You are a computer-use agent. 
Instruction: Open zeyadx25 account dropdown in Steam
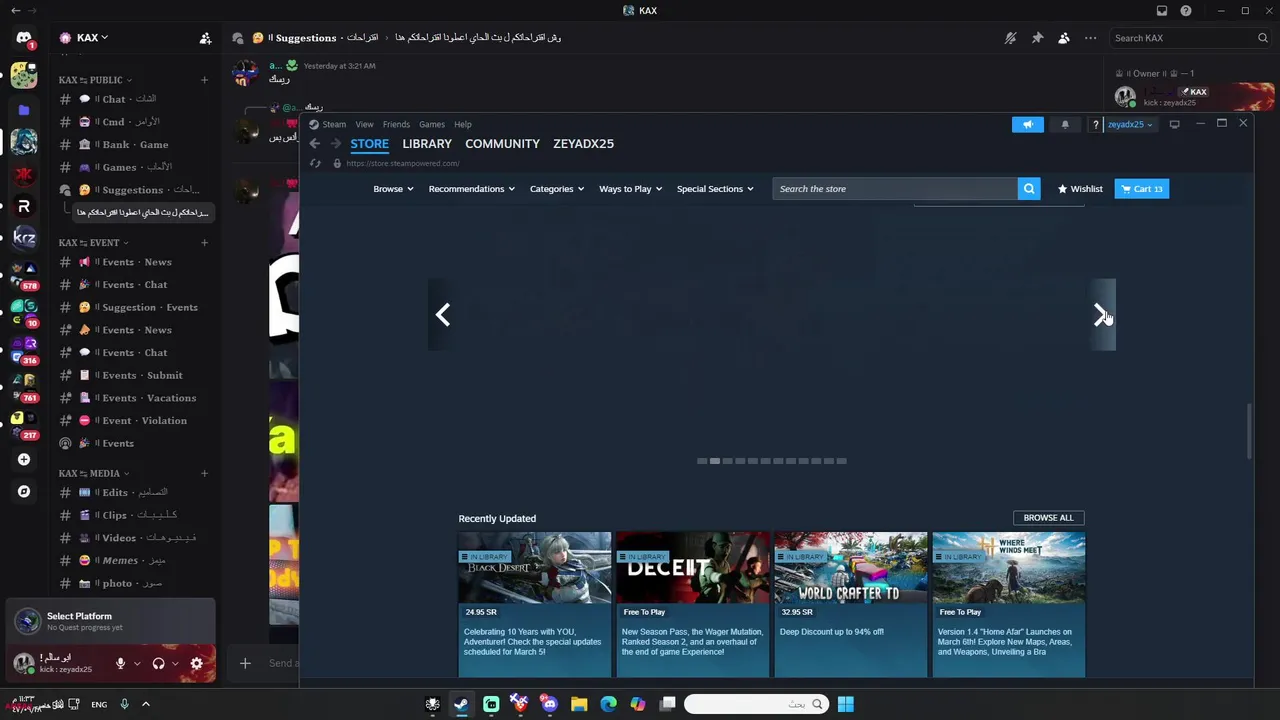click(x=1130, y=125)
